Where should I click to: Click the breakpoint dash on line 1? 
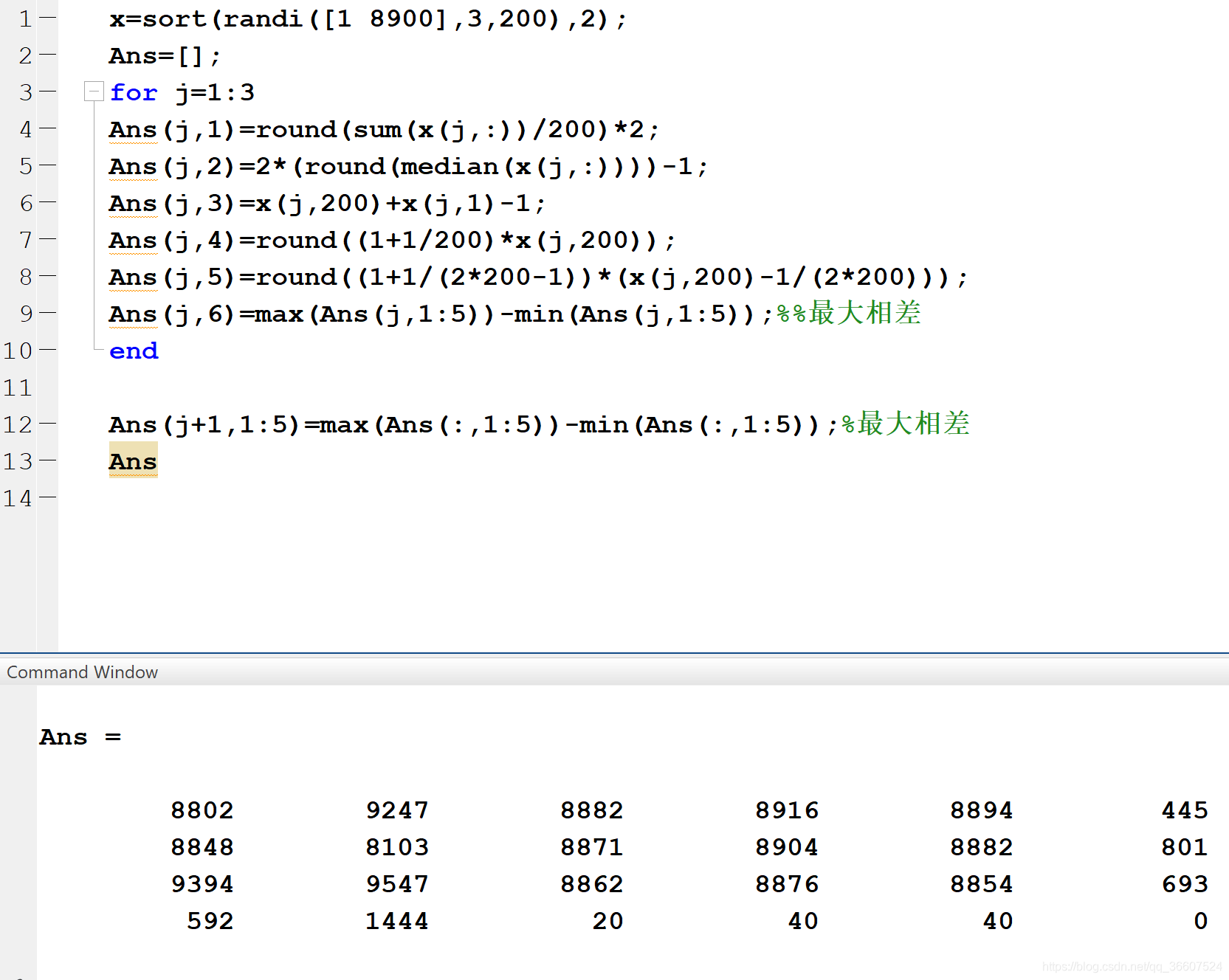click(x=47, y=17)
